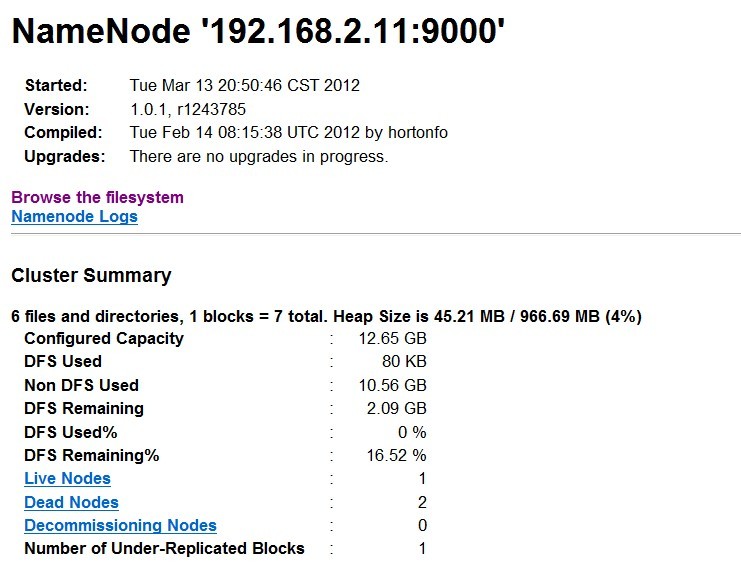The height and width of the screenshot is (587, 741).
Task: Click the 12.65 GB Configured Capacity value
Action: point(392,338)
